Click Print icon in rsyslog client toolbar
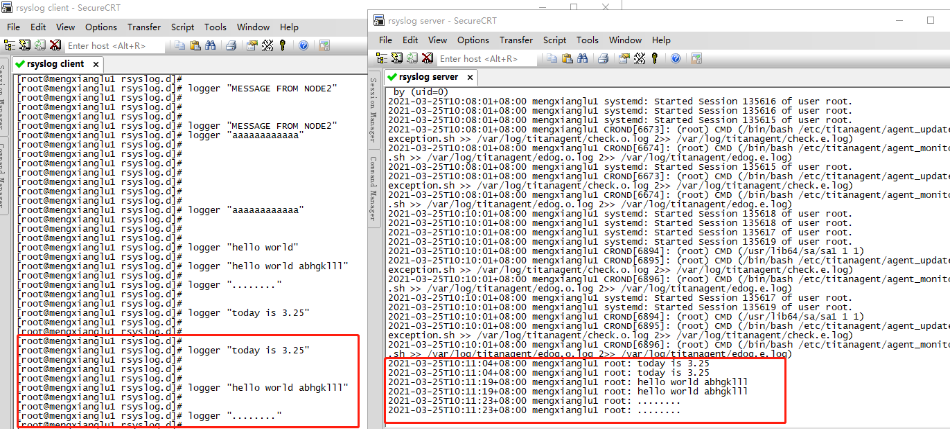 click(231, 46)
